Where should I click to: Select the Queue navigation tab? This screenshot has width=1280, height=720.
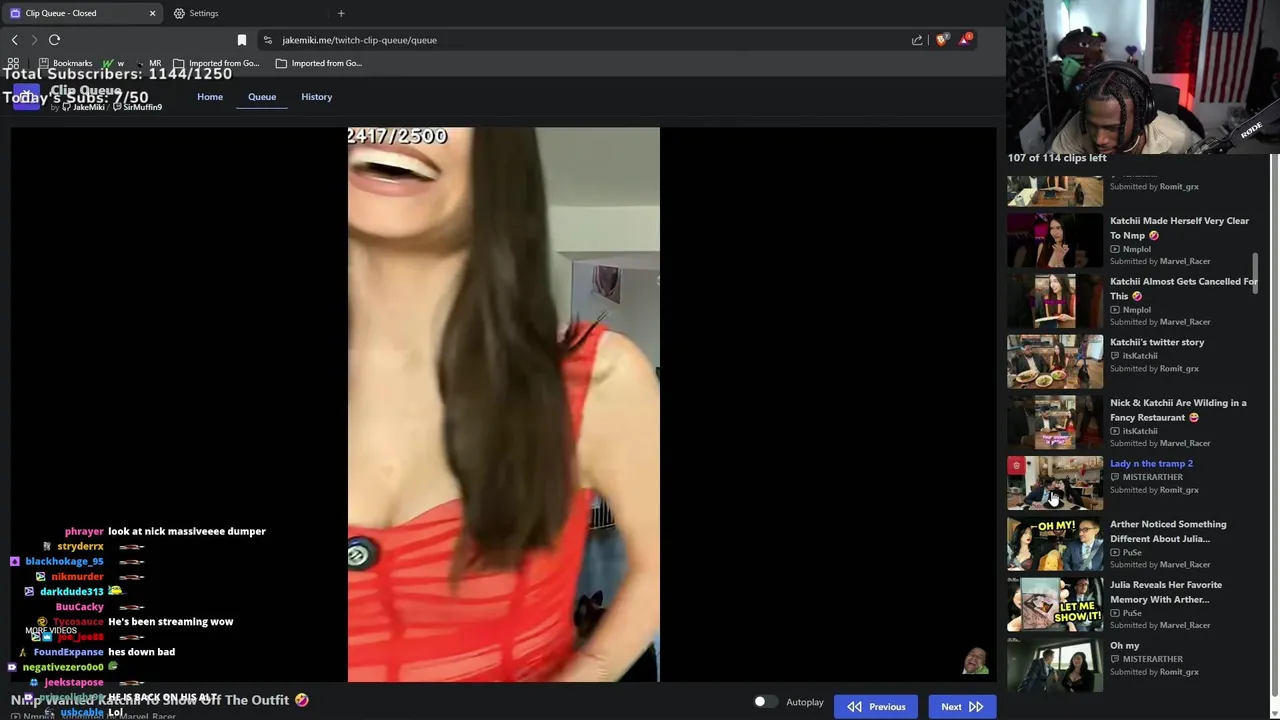262,97
